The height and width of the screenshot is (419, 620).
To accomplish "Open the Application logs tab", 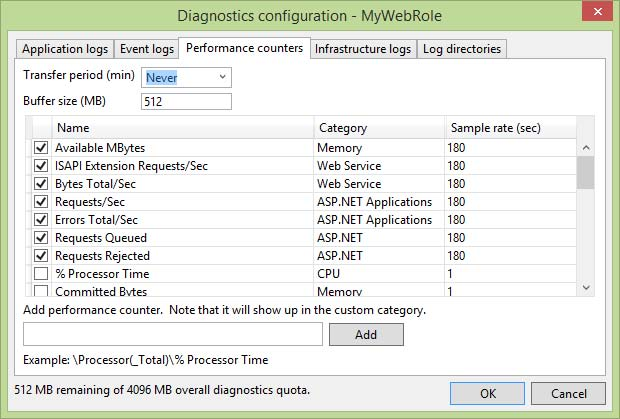I will click(65, 49).
